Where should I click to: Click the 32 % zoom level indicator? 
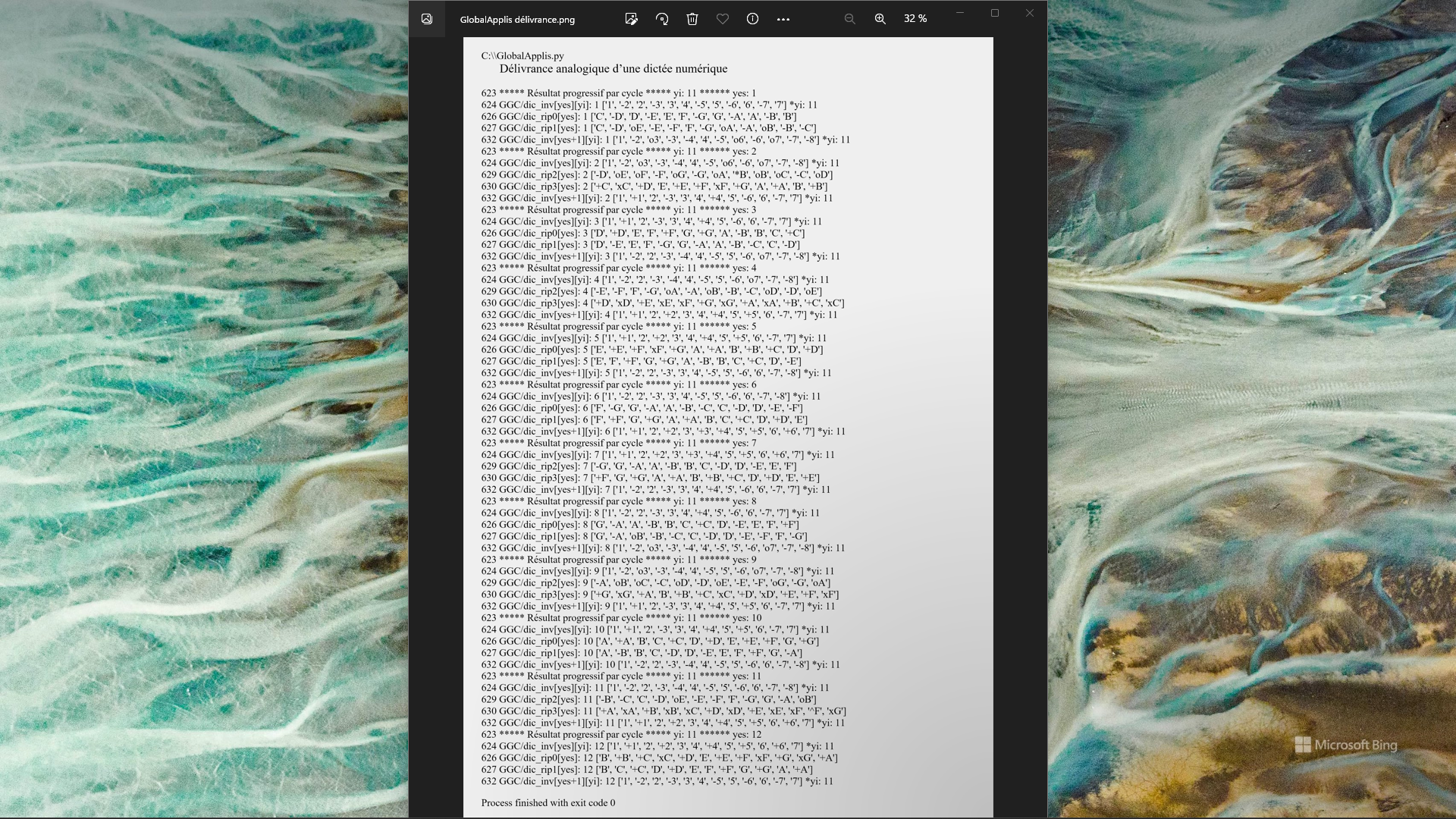click(915, 19)
